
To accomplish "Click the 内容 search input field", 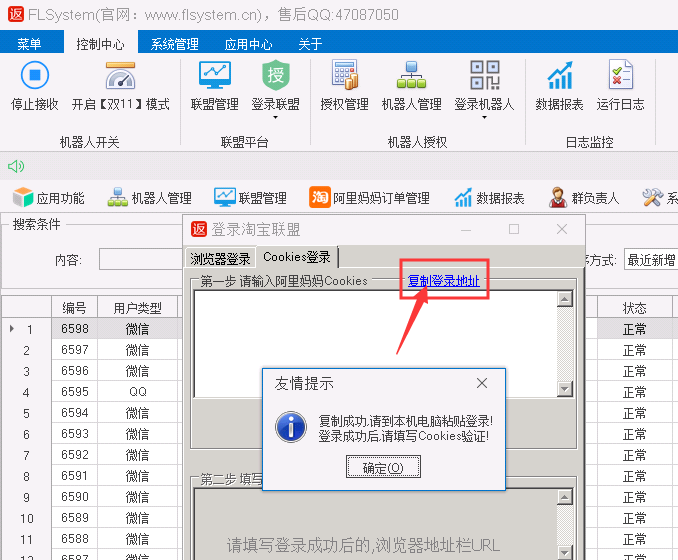I will (x=141, y=259).
